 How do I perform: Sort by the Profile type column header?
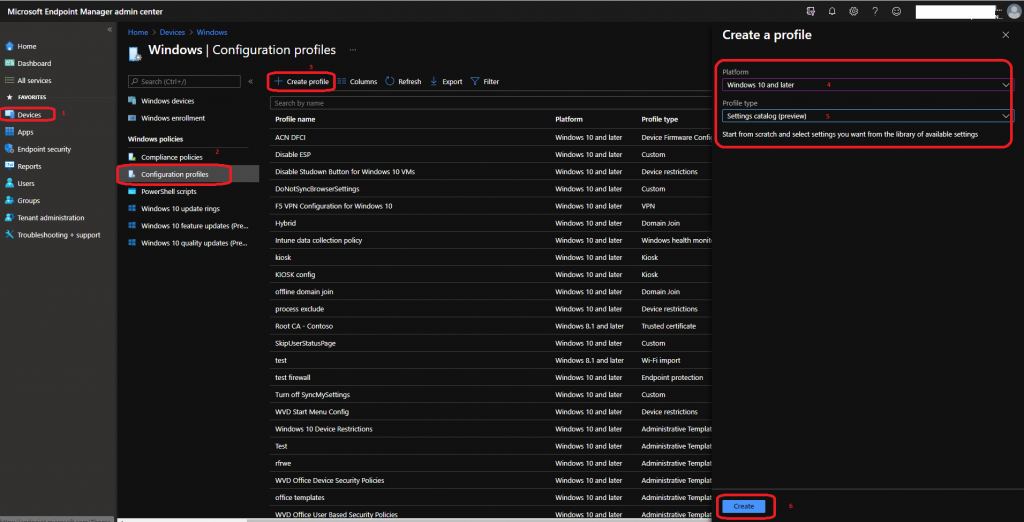coord(660,120)
